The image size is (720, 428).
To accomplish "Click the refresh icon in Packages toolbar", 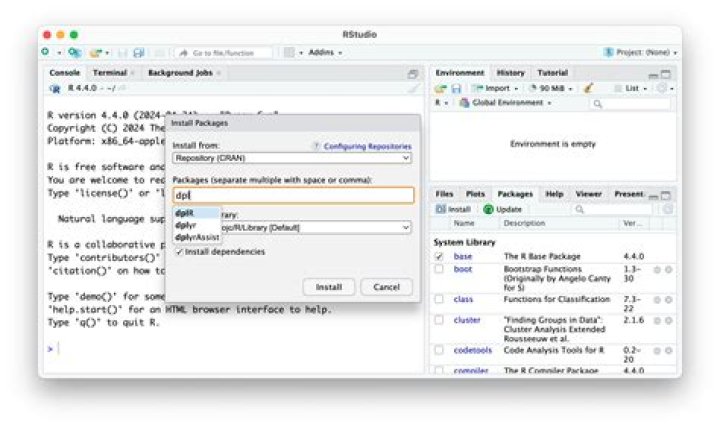I will [668, 209].
